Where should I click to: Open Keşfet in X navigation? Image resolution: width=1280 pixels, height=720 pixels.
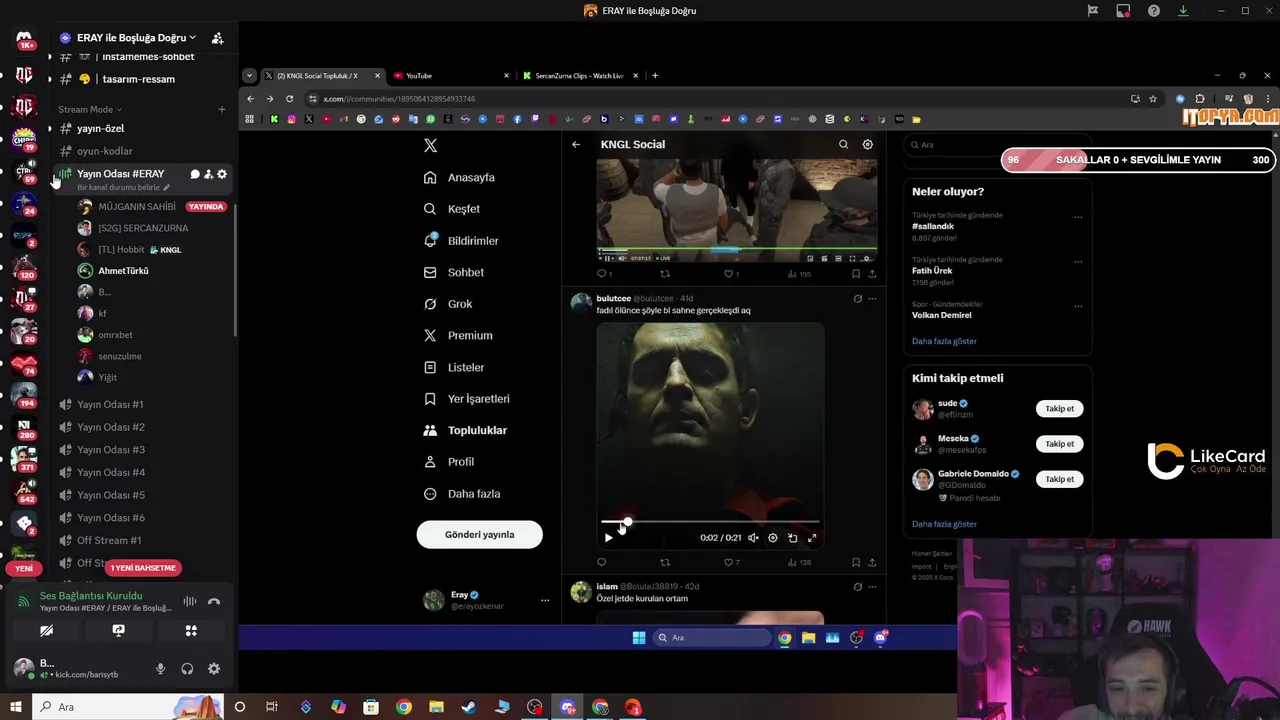452,209
